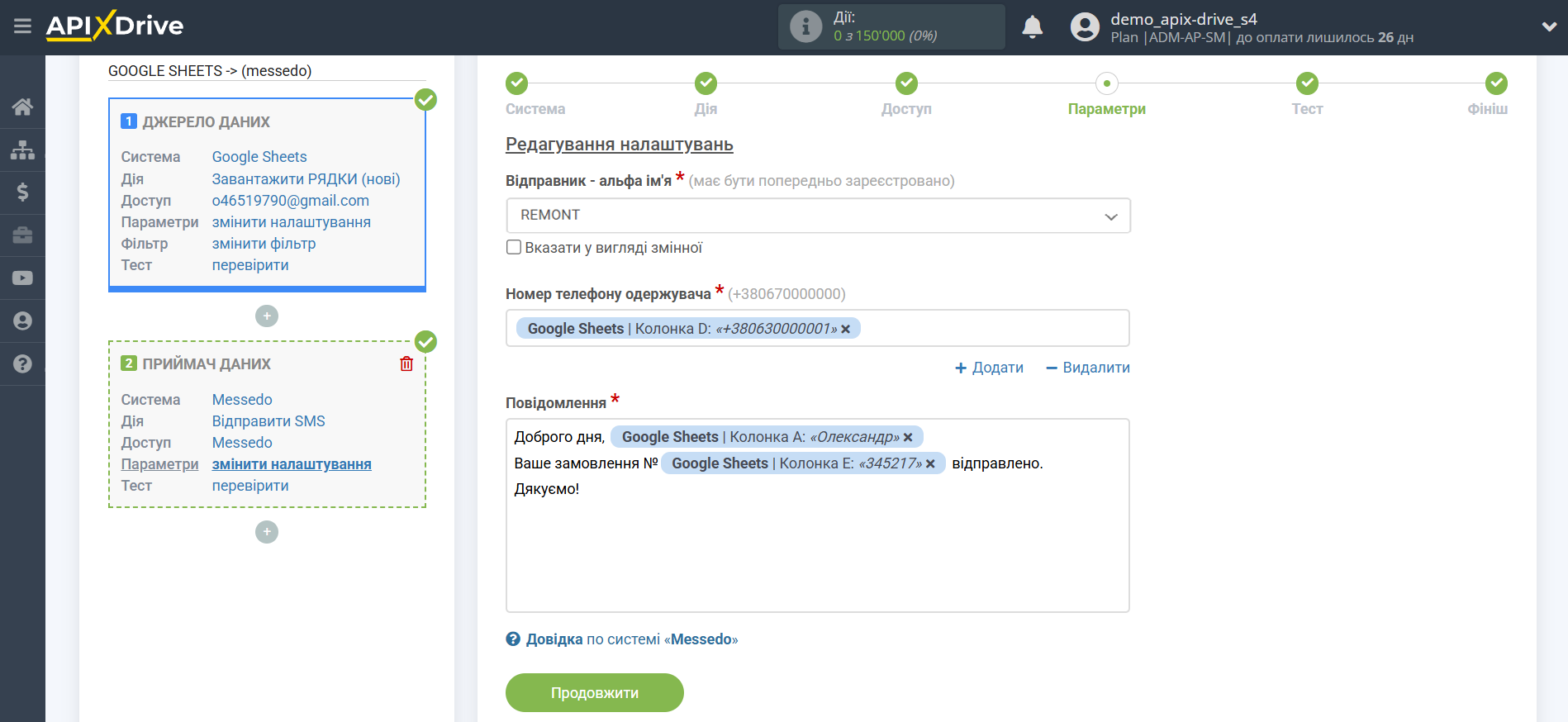Go to the Параметри step
The image size is (1568, 722).
click(x=1107, y=83)
